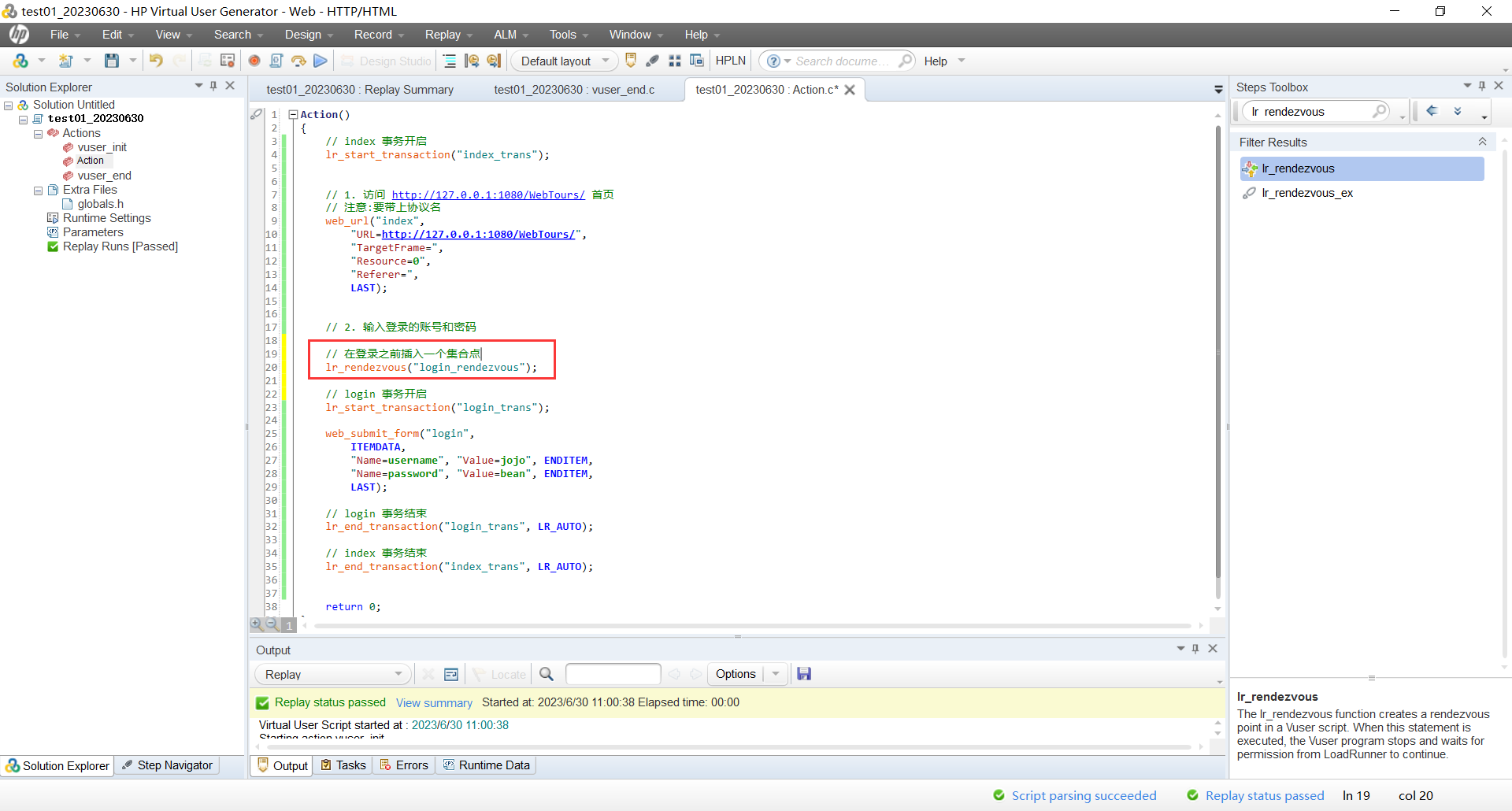This screenshot has width=1512, height=811.
Task: Switch to the Runtime Data tab
Action: [x=487, y=765]
